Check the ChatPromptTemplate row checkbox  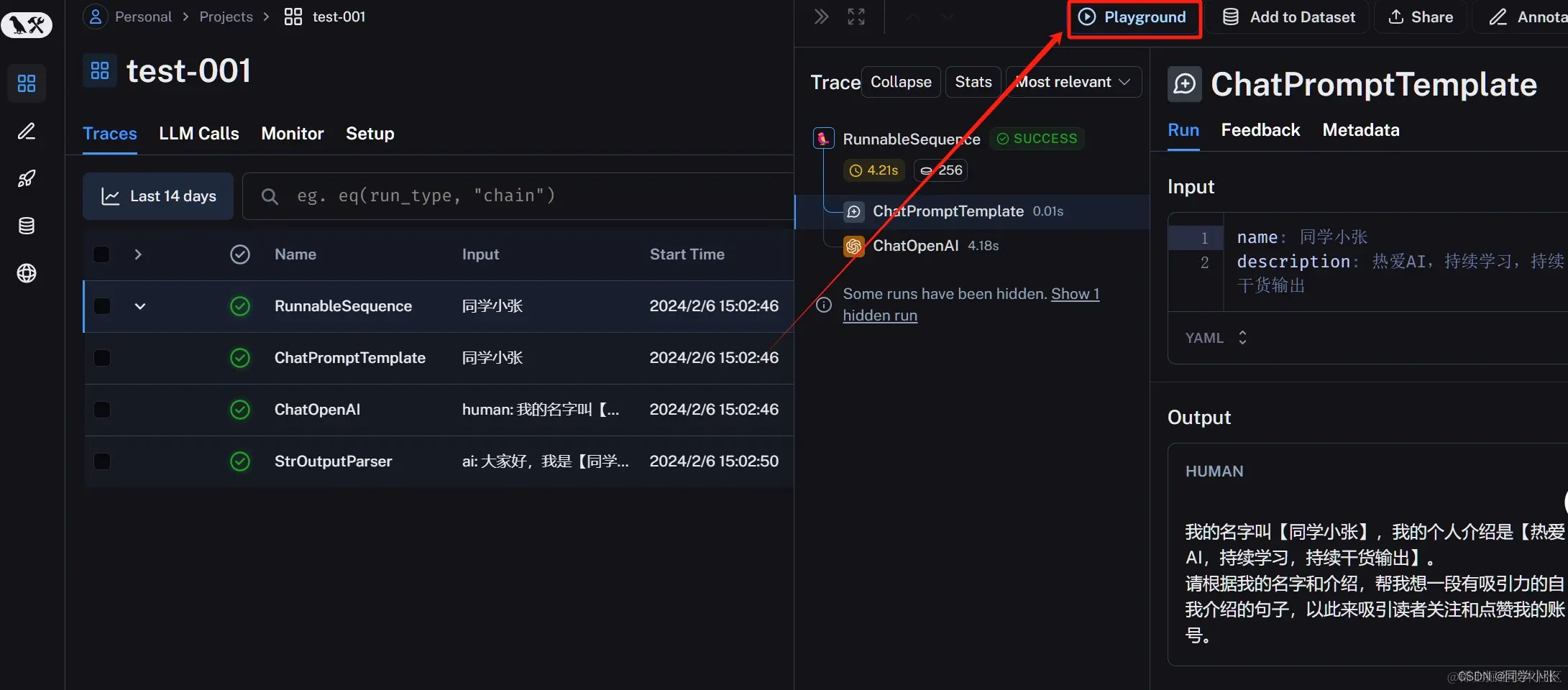pyautogui.click(x=102, y=358)
